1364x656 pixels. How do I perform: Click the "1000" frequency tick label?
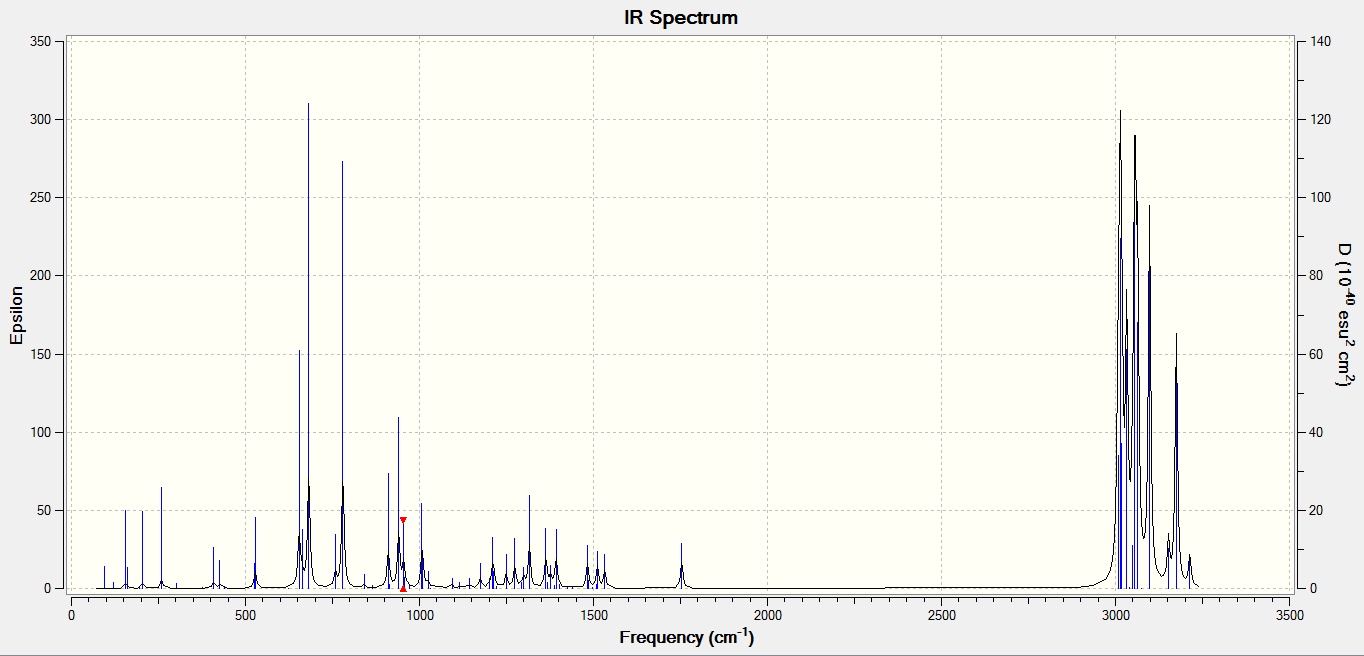(419, 613)
